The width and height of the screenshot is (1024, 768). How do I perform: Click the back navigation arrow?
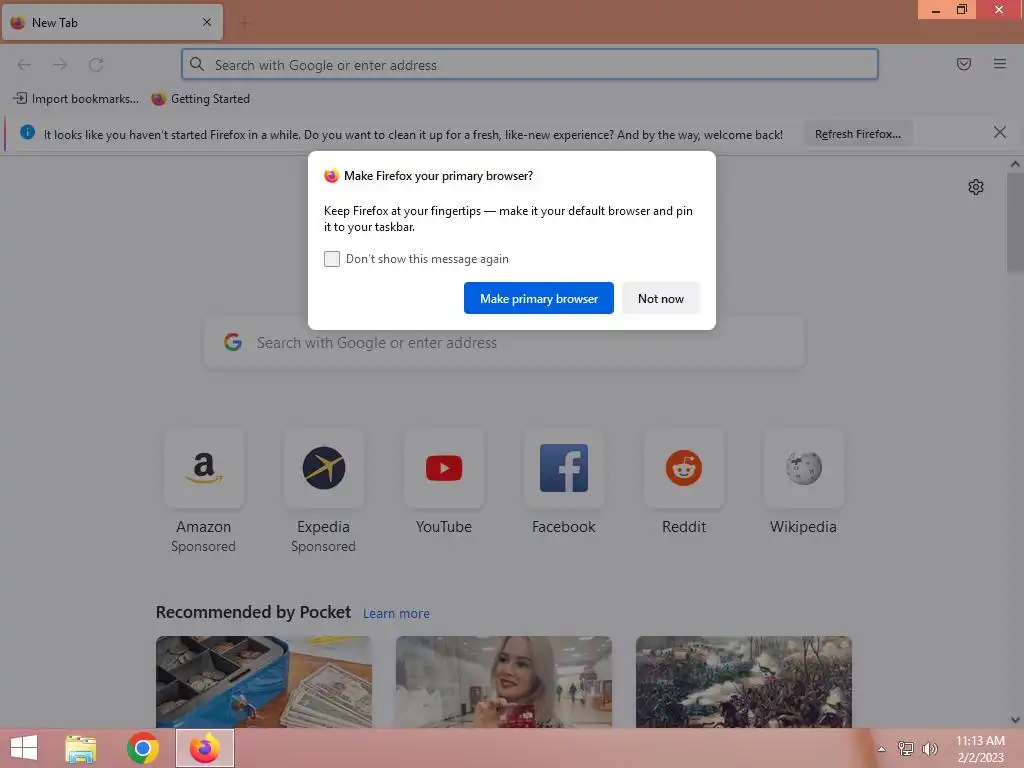tap(24, 64)
